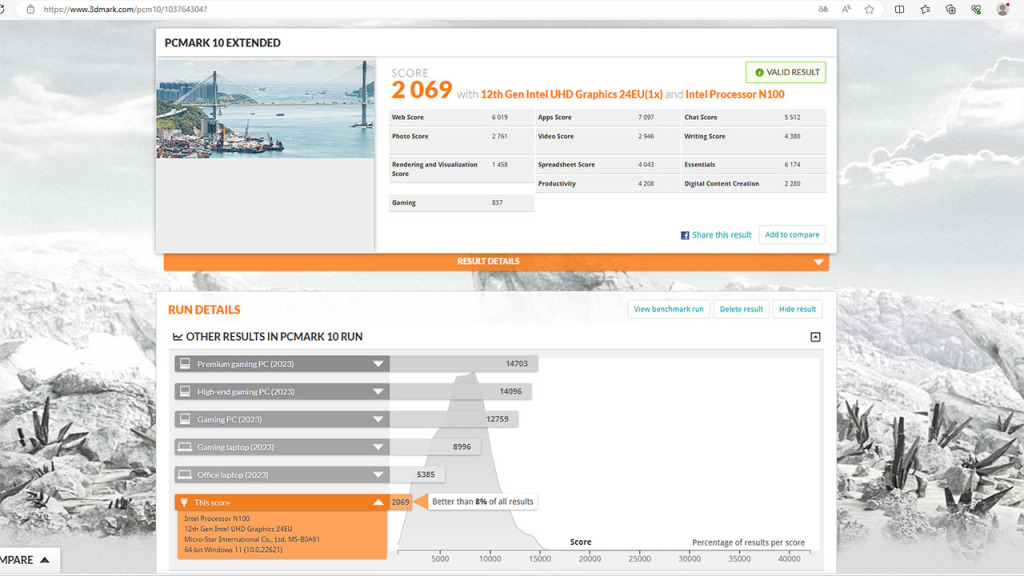
Task: Open the Favorites list icon
Action: [x=925, y=9]
